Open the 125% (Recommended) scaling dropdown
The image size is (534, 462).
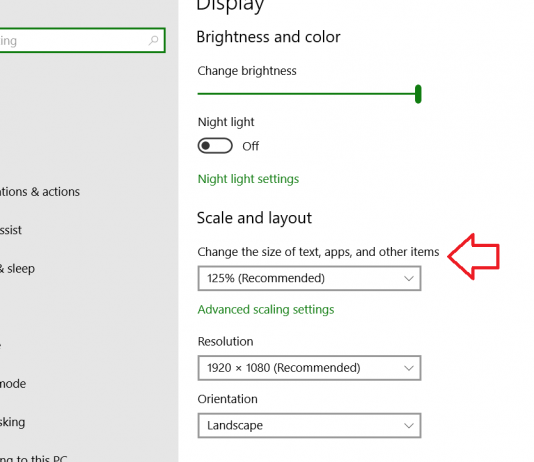coord(309,278)
